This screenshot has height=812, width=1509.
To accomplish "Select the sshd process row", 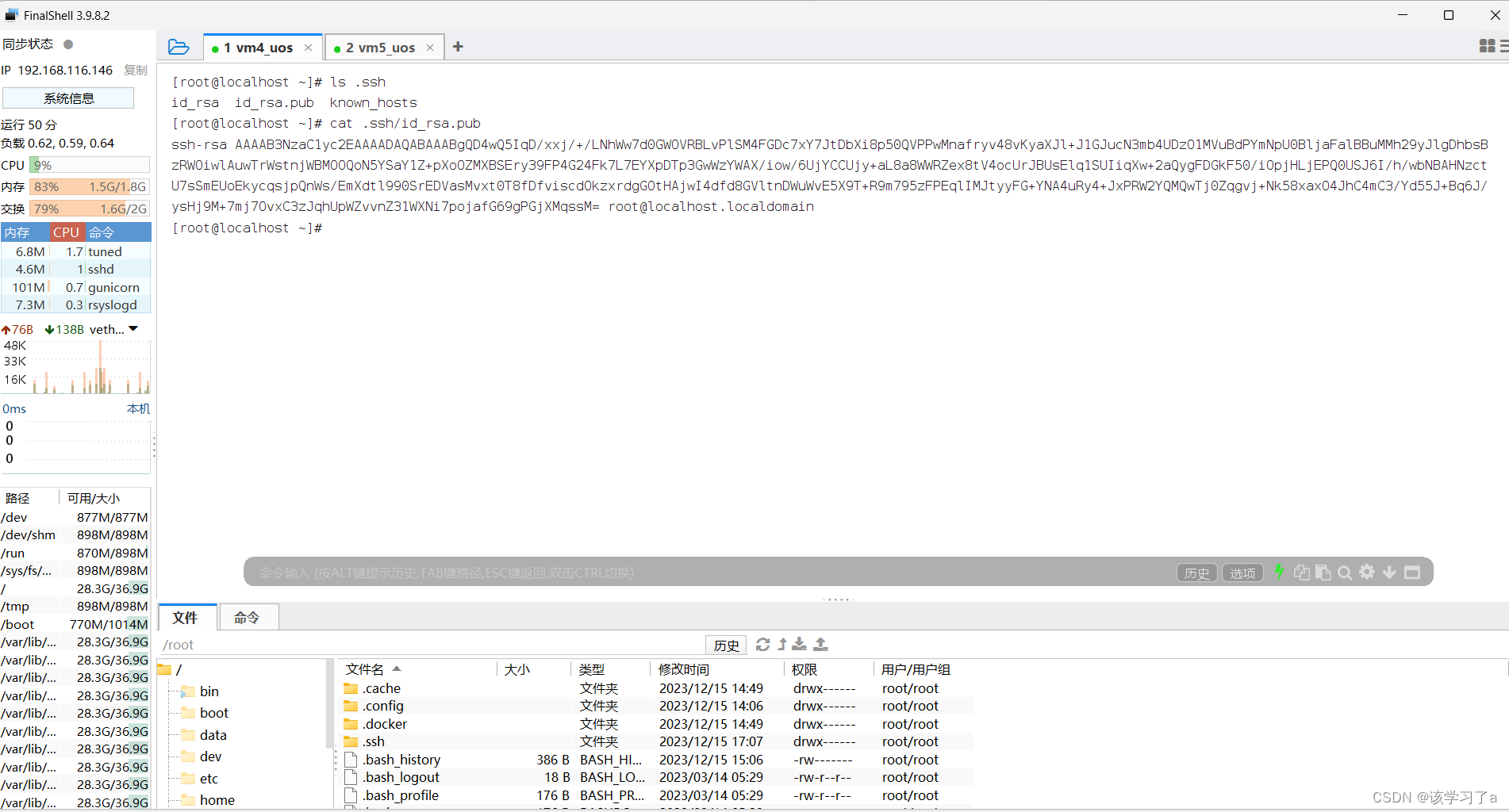I will point(76,269).
